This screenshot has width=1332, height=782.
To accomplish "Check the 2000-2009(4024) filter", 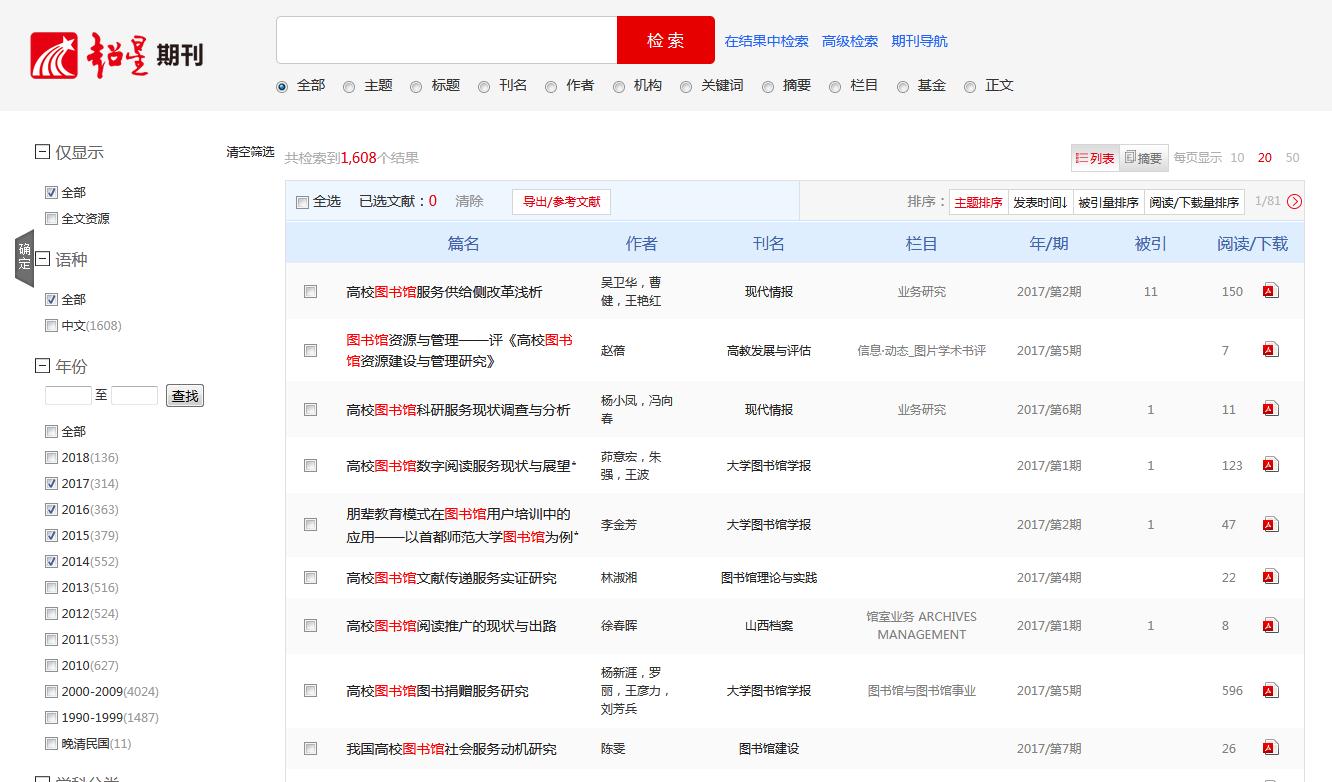I will (51, 692).
